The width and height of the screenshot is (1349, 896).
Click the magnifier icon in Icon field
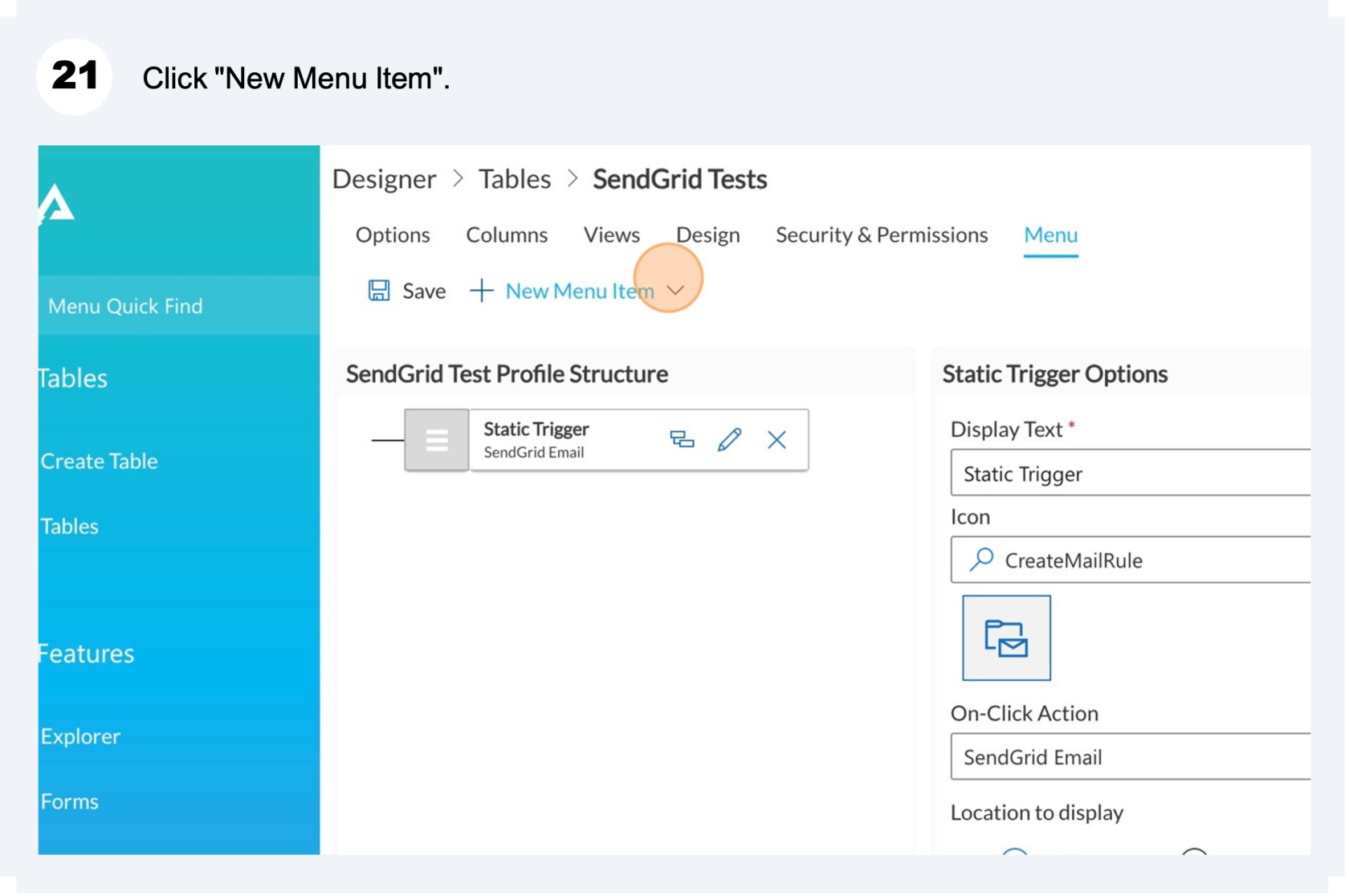tap(983, 560)
